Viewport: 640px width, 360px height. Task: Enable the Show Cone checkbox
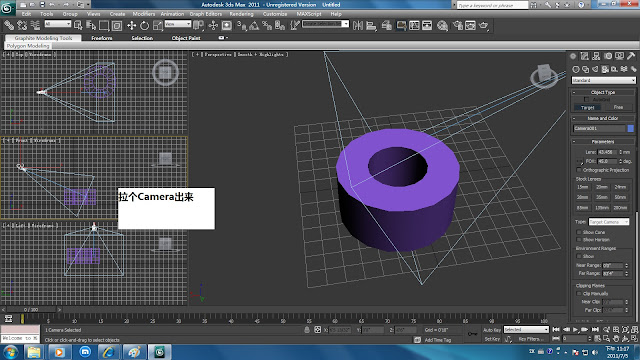click(579, 232)
